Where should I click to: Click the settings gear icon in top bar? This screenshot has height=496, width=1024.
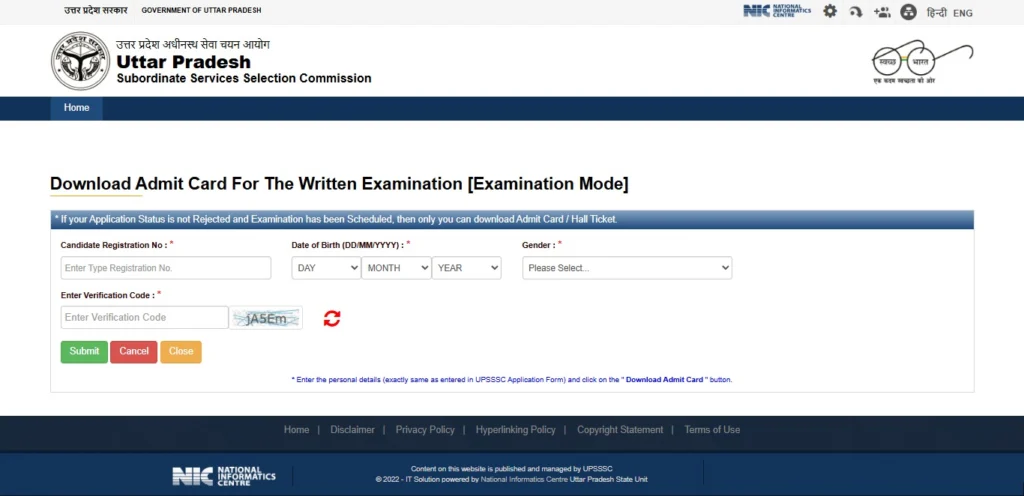(830, 12)
